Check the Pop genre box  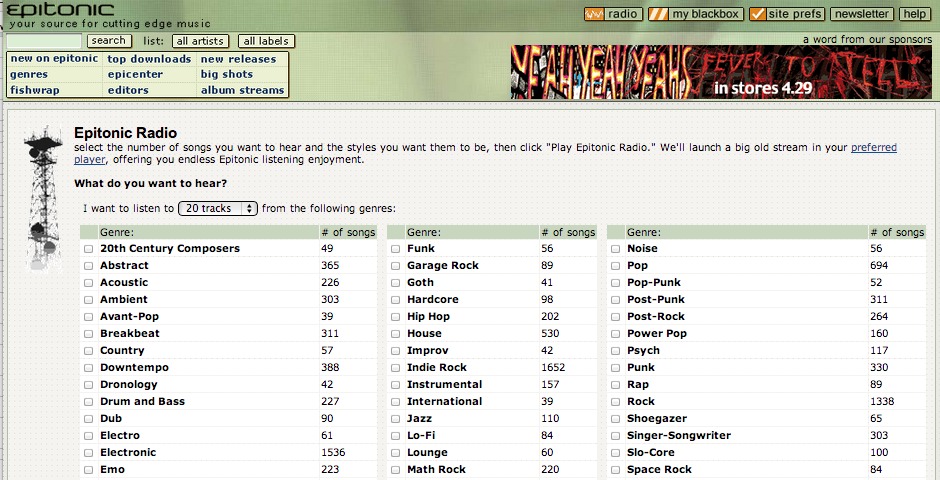[x=616, y=265]
